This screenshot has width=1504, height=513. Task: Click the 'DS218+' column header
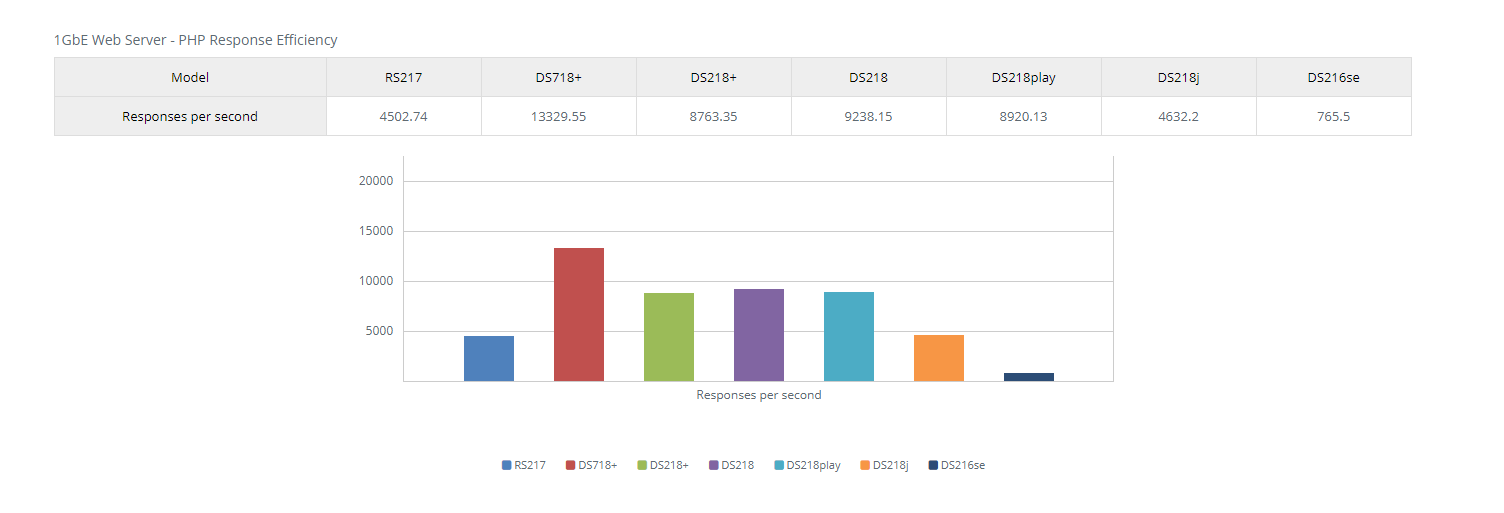(714, 77)
